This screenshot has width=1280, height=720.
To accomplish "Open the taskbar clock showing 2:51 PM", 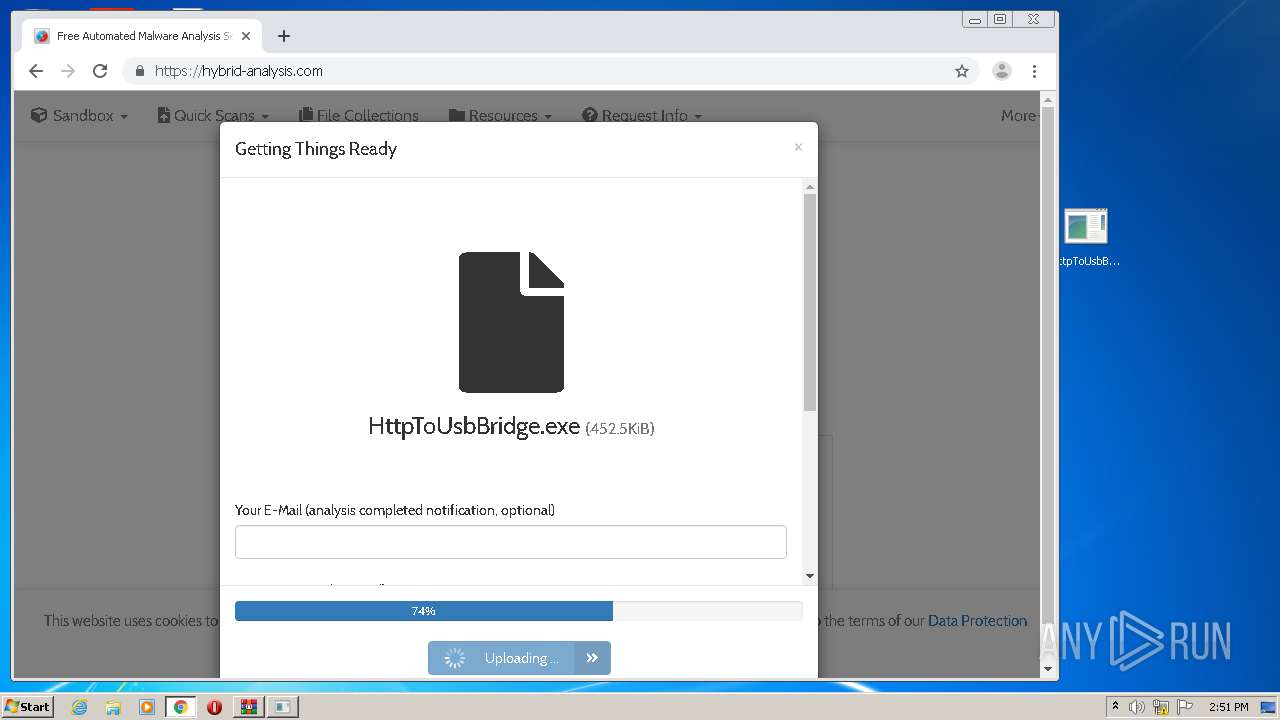I will click(1228, 707).
